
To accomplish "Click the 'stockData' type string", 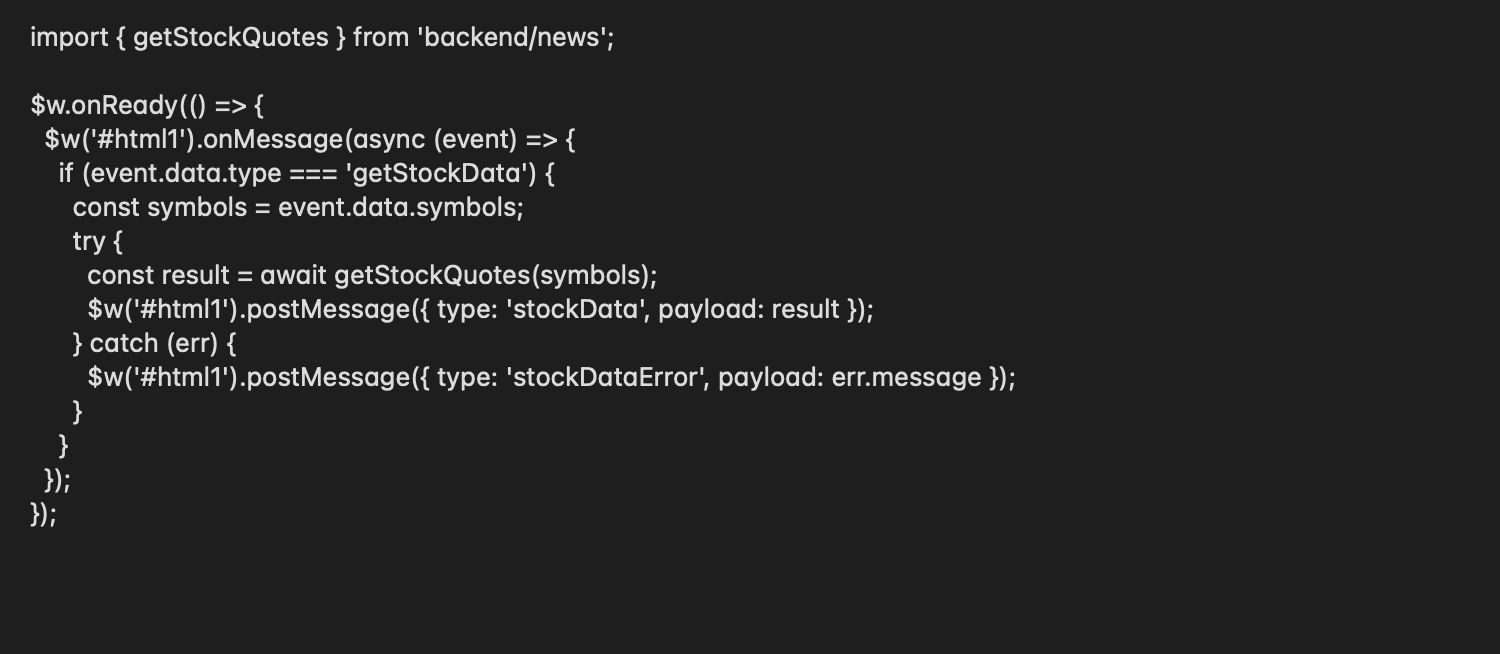I will pos(576,310).
